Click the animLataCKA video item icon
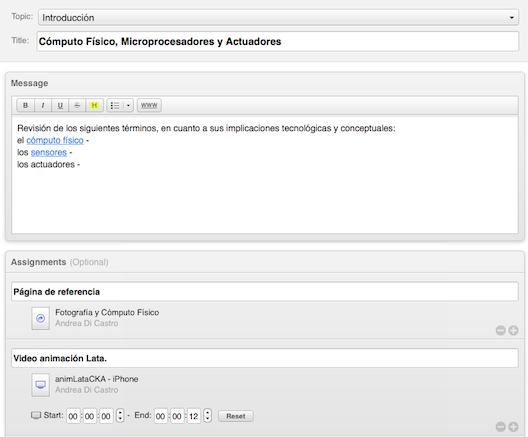This screenshot has height=437, width=528. tap(40, 385)
